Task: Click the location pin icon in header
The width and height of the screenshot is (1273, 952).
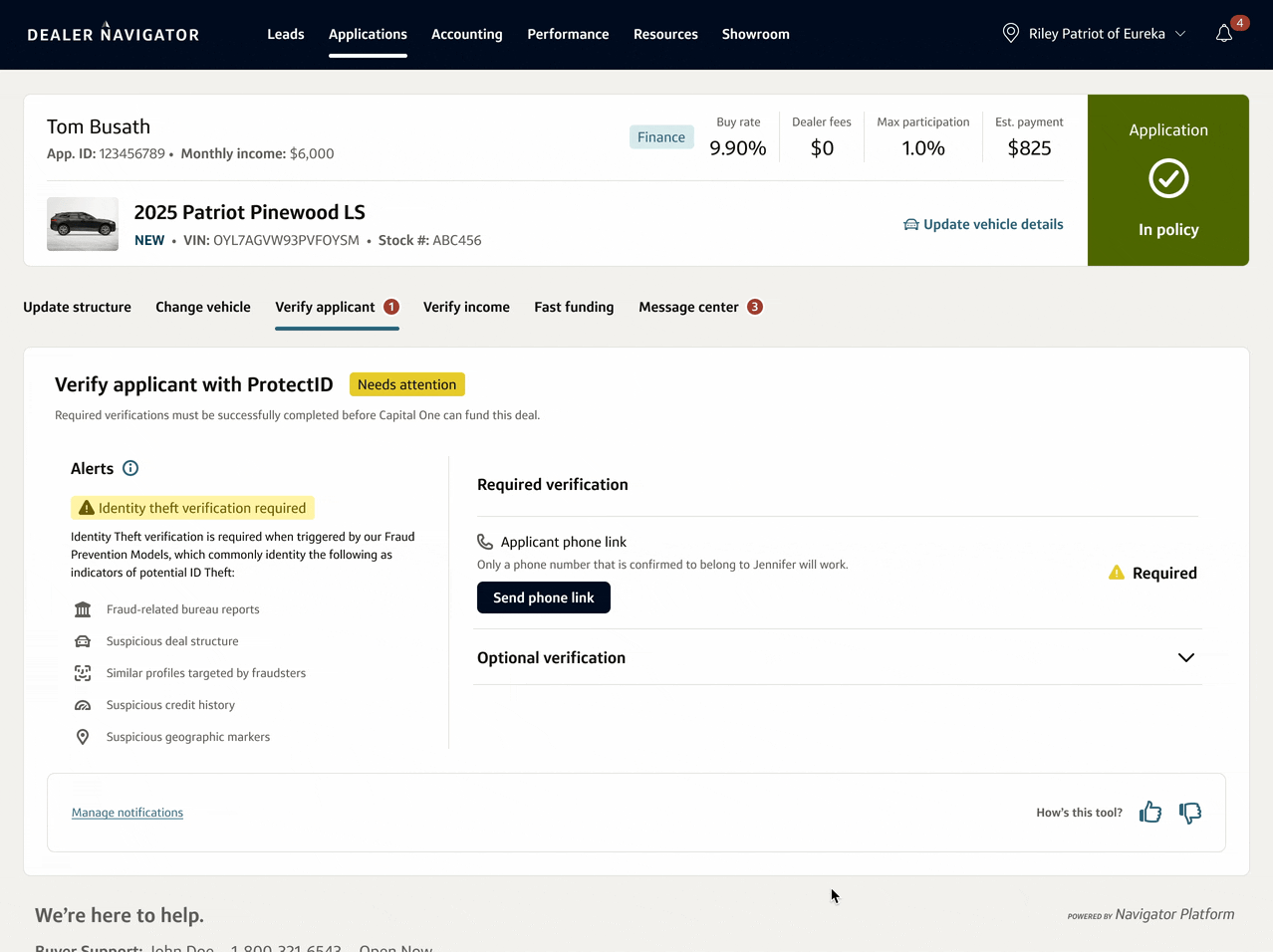Action: 1010,33
